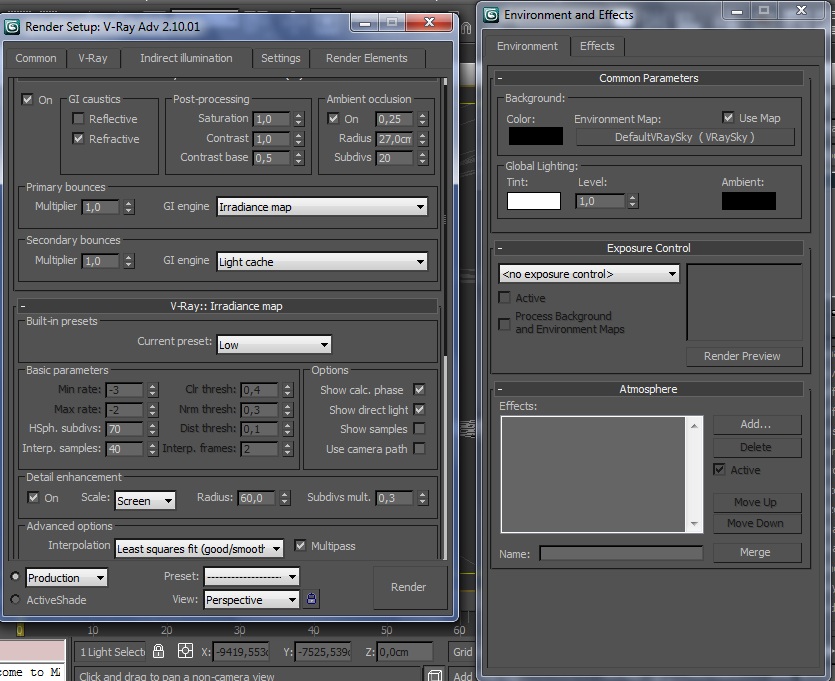Viewport: 835px width, 681px height.
Task: Click the lock viewport icon next to View
Action: (312, 599)
